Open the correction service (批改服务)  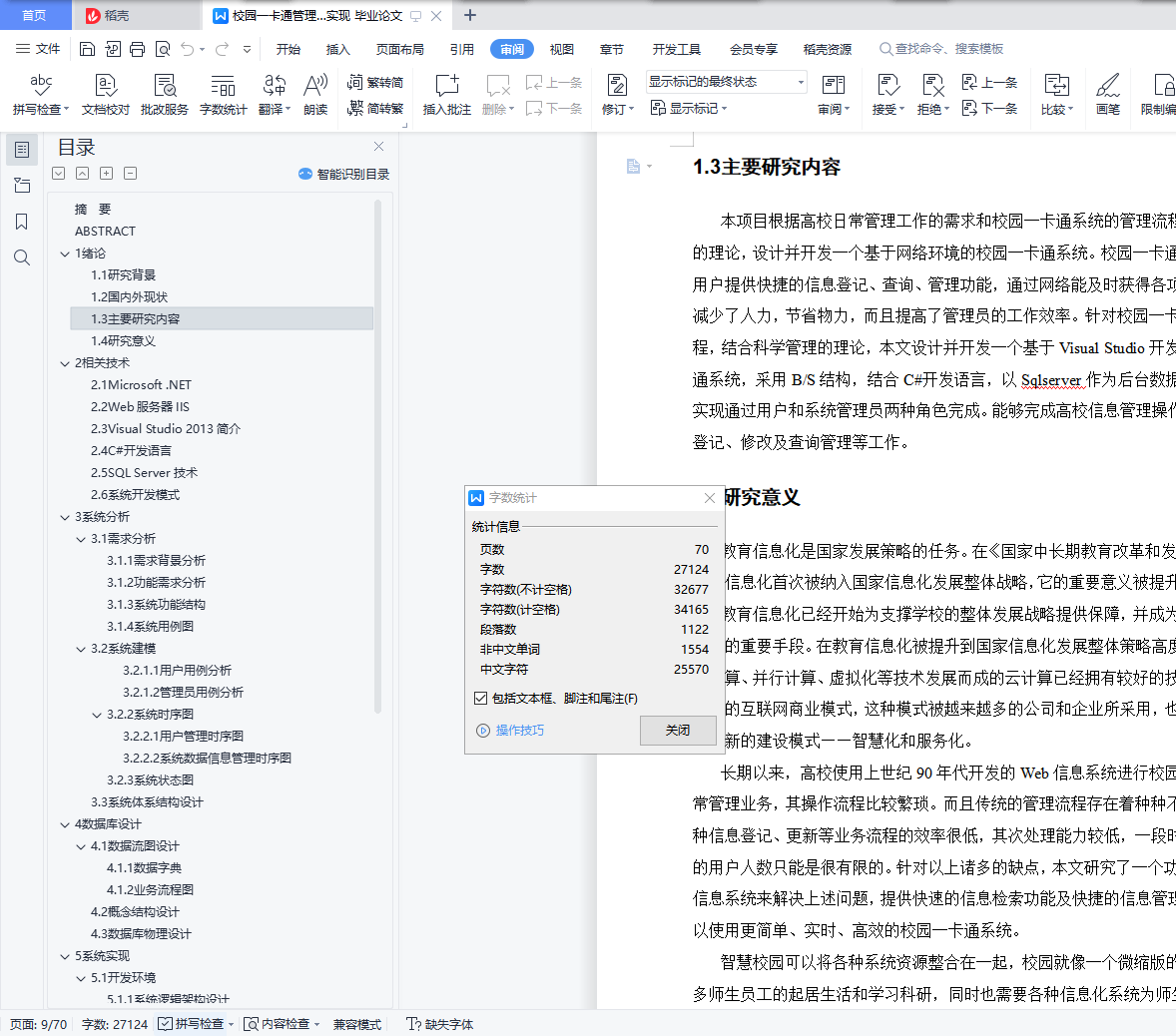point(165,95)
